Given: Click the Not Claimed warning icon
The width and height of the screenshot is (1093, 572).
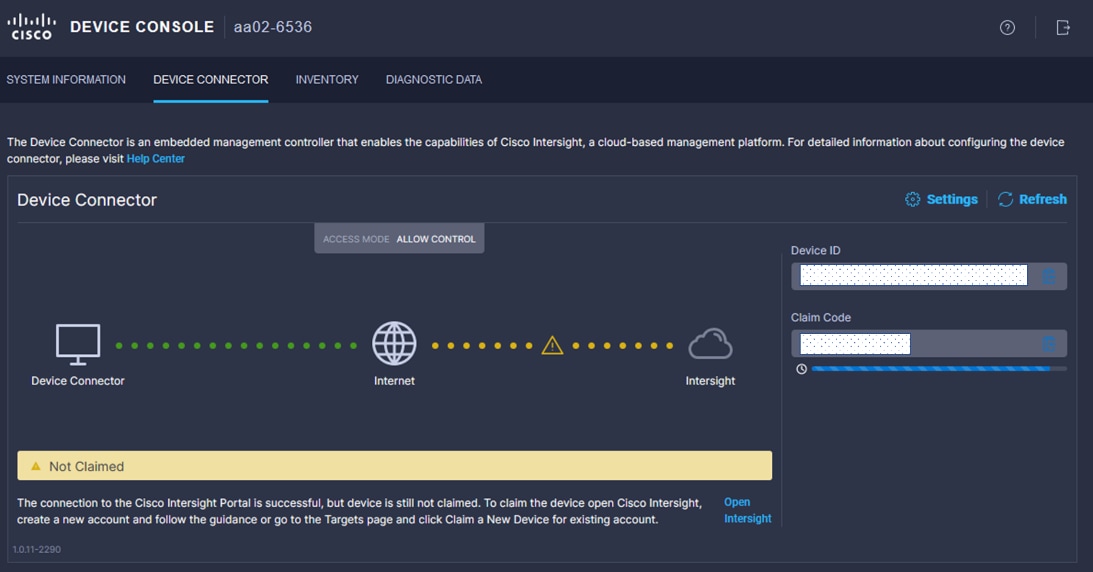Looking at the screenshot, I should point(36,466).
